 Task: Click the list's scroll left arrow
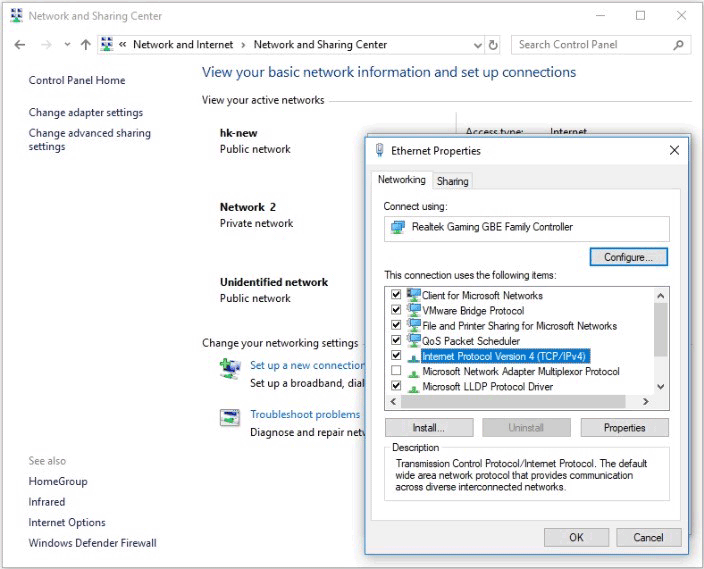[x=393, y=401]
